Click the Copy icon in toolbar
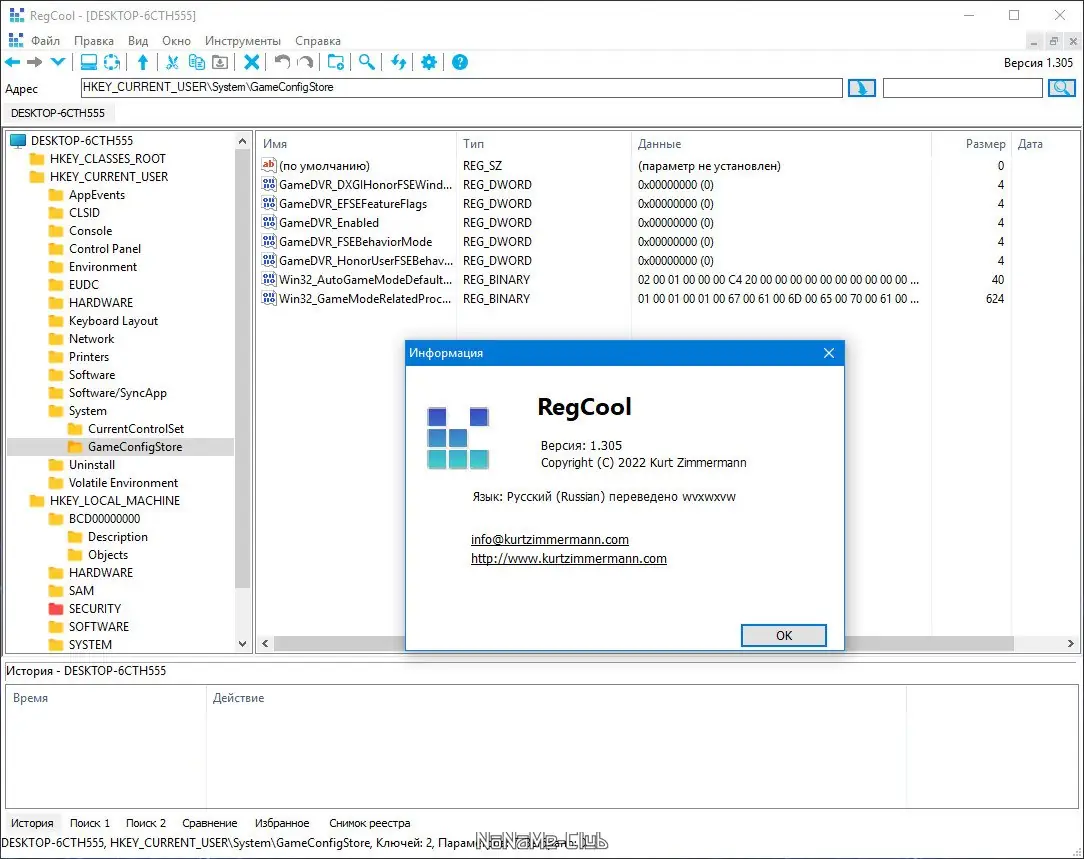1084x859 pixels. [196, 62]
